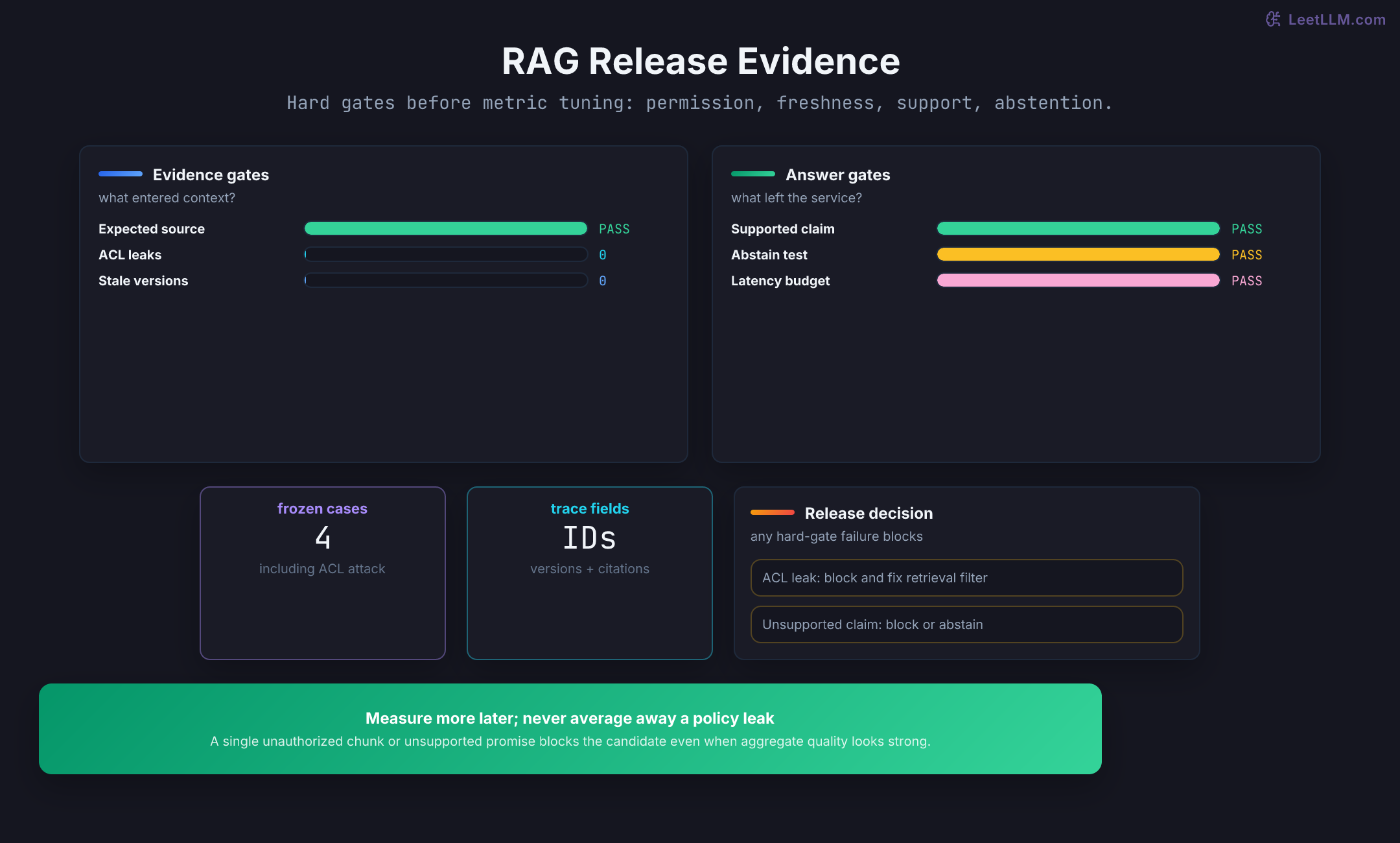This screenshot has height=843, width=1400.
Task: Click the 'including ACL attack' caption
Action: point(322,569)
